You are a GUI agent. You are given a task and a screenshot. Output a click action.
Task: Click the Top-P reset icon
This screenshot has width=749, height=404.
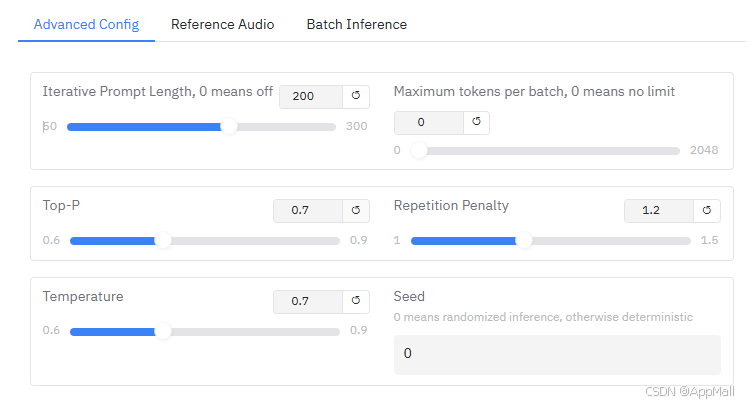(x=356, y=211)
